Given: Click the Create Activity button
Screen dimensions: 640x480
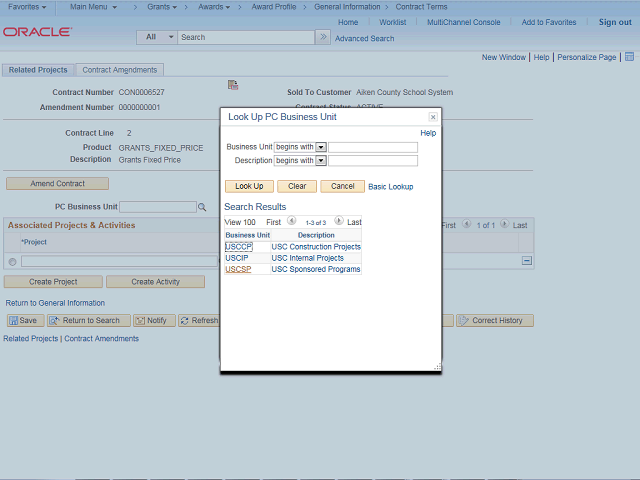Looking at the screenshot, I should (x=156, y=282).
